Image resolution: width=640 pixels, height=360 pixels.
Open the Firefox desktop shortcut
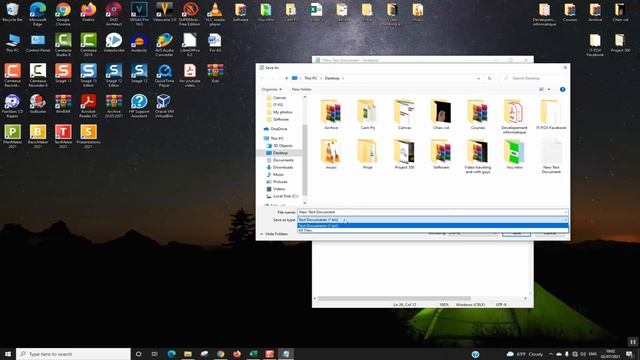(x=88, y=12)
